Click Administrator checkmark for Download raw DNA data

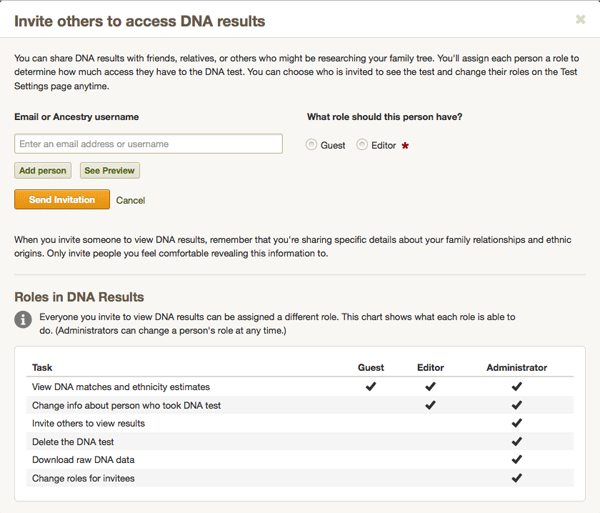pos(517,459)
